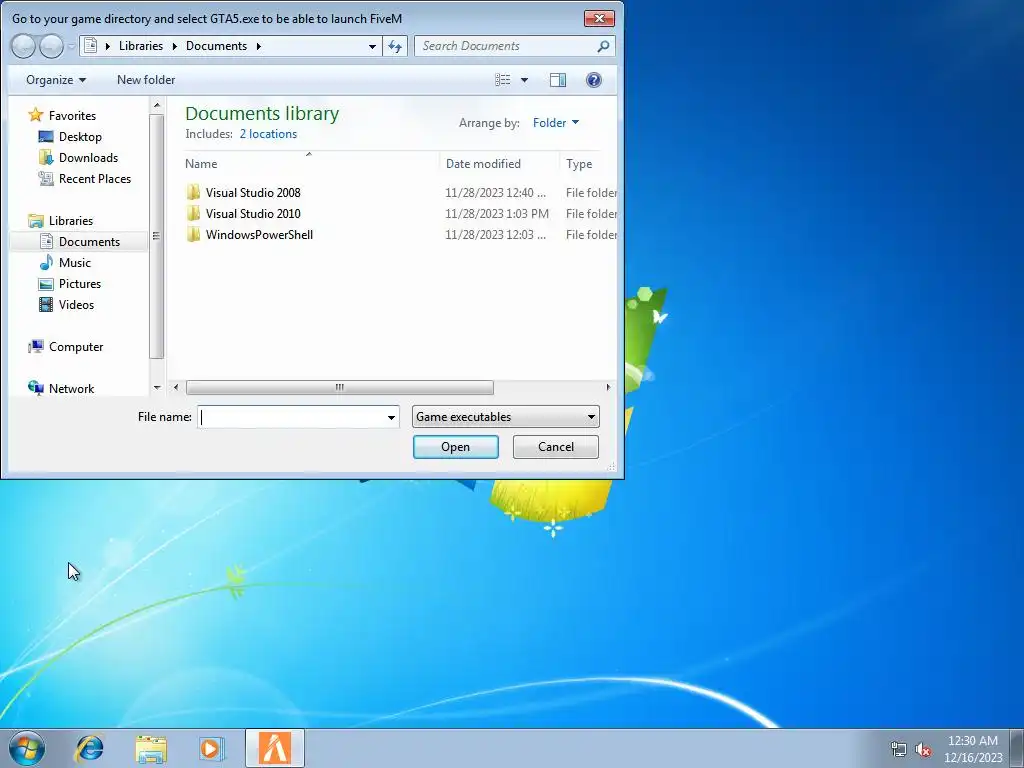Click the navigation pane scroll up arrow
The width and height of the screenshot is (1024, 768).
coord(156,105)
